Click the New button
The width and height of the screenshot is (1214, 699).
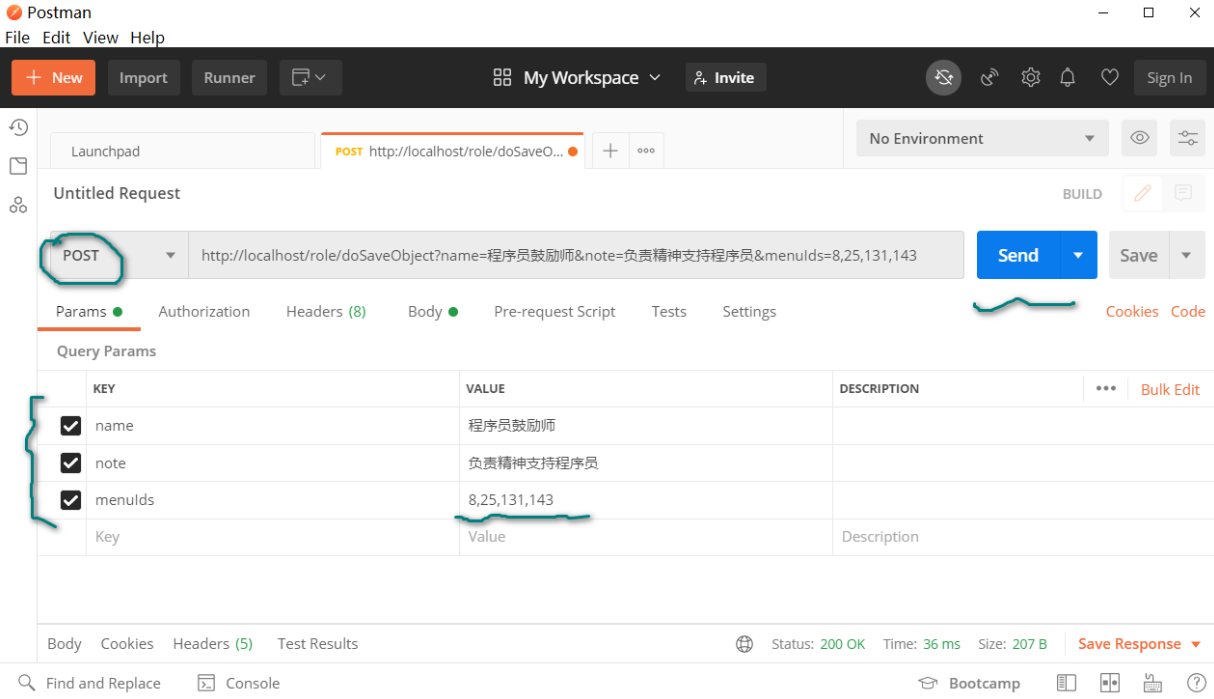click(x=53, y=77)
